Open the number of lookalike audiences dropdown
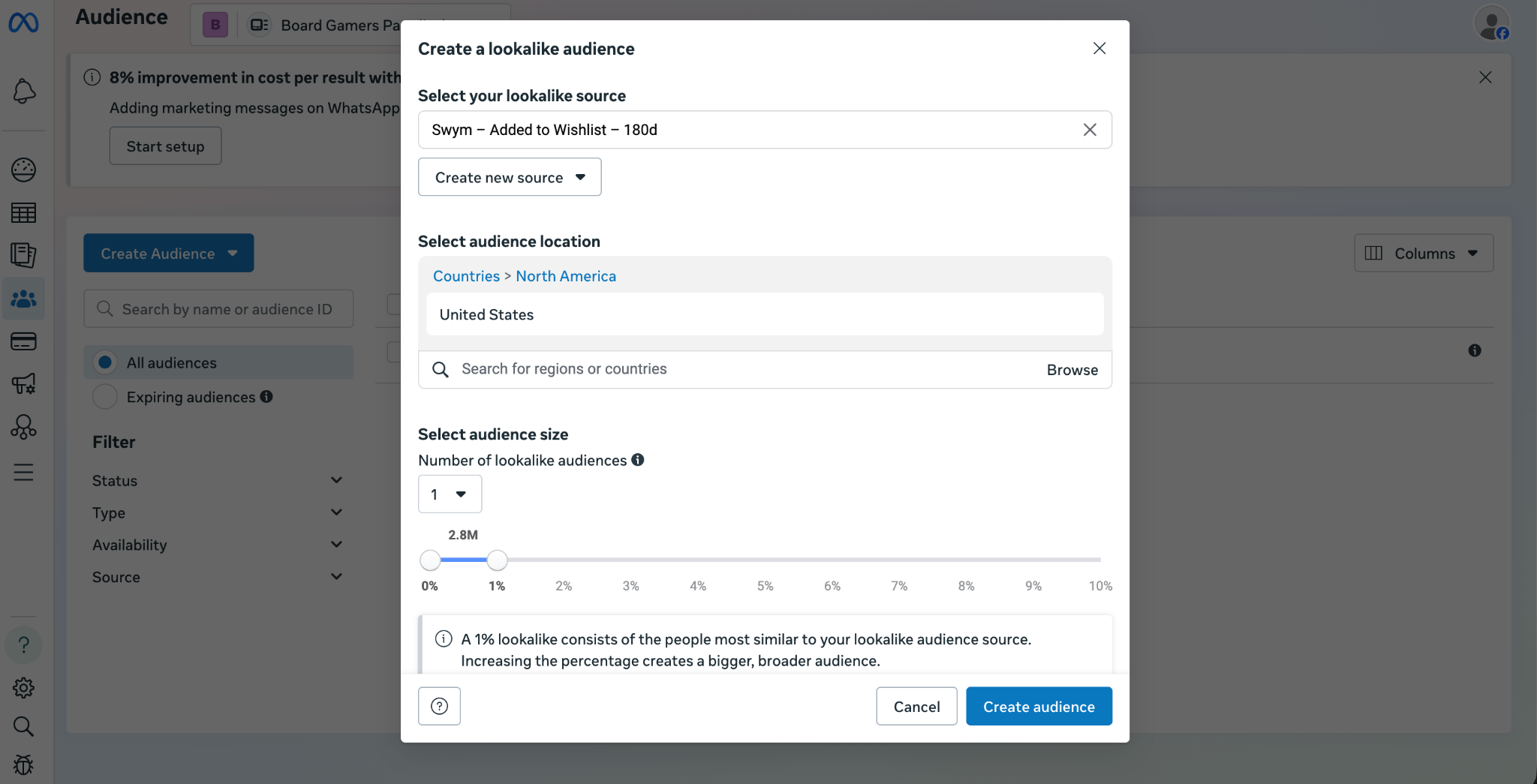 450,494
